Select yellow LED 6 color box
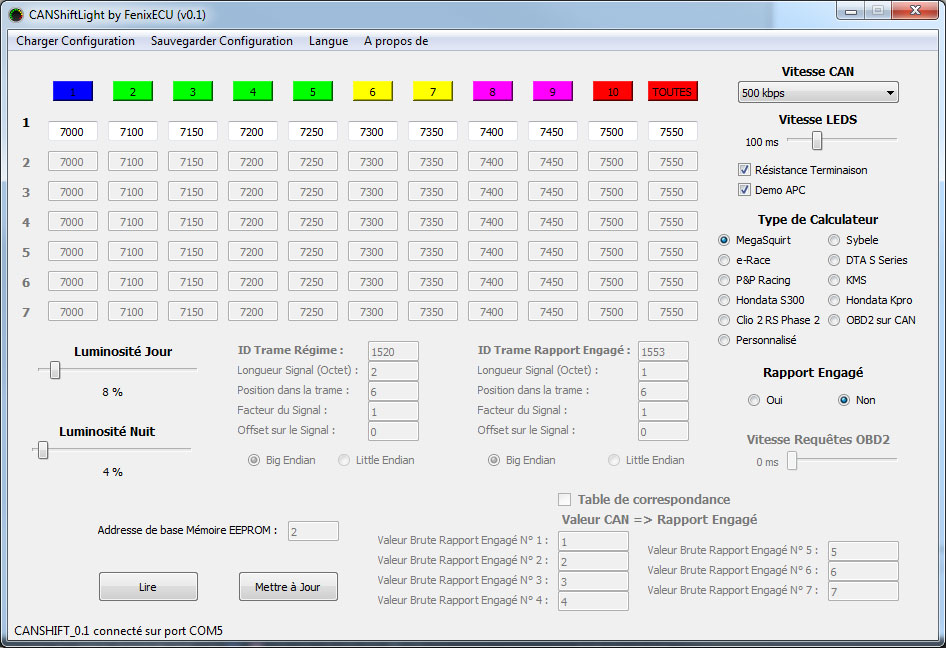Viewport: 946px width, 648px height. click(372, 91)
